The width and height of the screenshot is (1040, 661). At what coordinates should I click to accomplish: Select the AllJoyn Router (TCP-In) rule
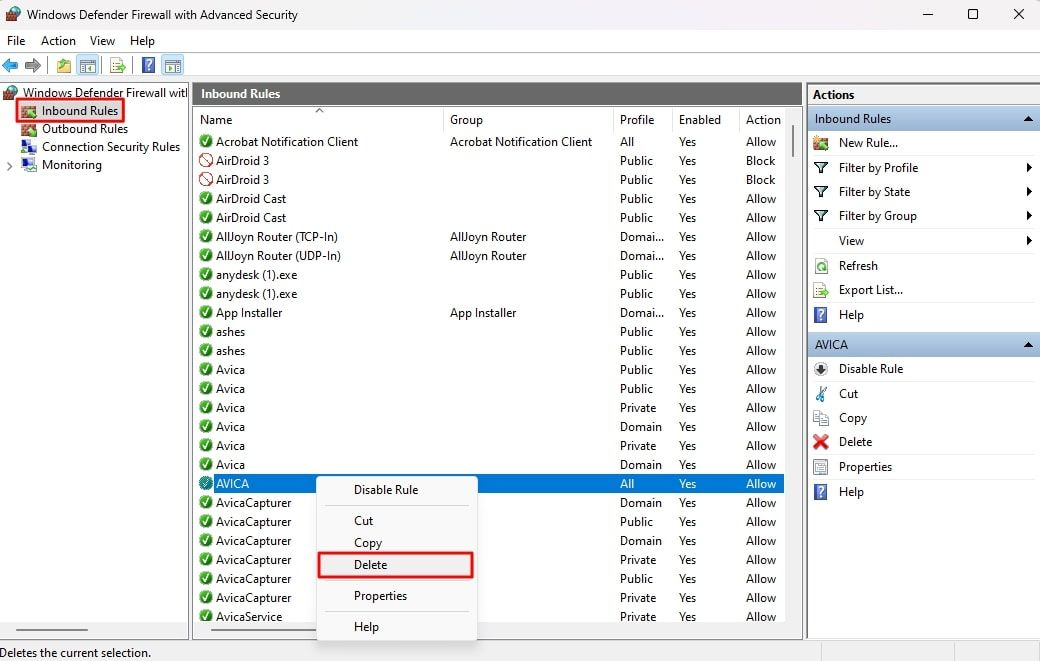pyautogui.click(x=491, y=237)
